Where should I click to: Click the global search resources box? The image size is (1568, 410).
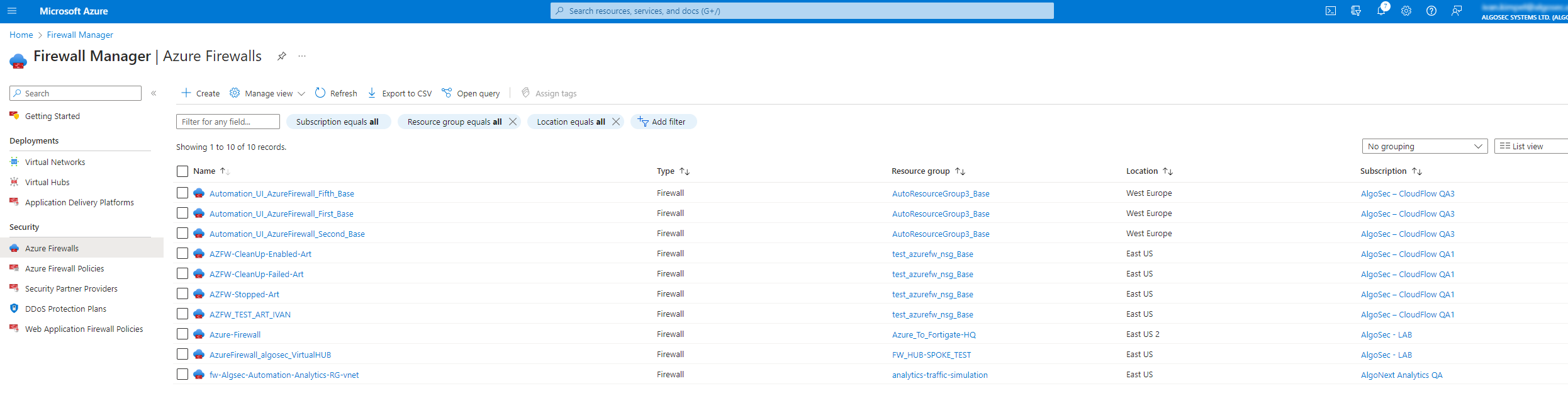click(802, 11)
